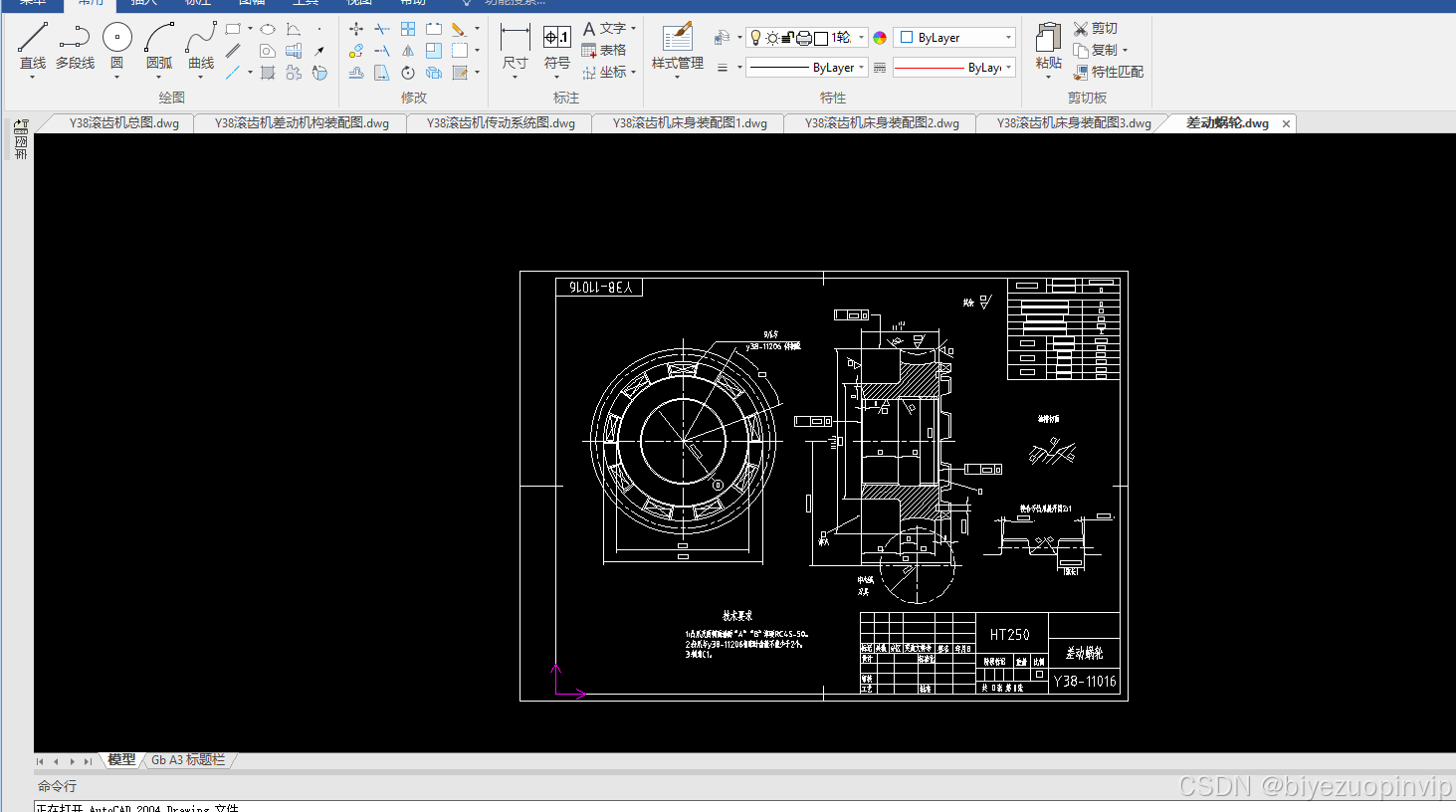Click the white color box in layer list
The width and height of the screenshot is (1456, 812).
(820, 38)
